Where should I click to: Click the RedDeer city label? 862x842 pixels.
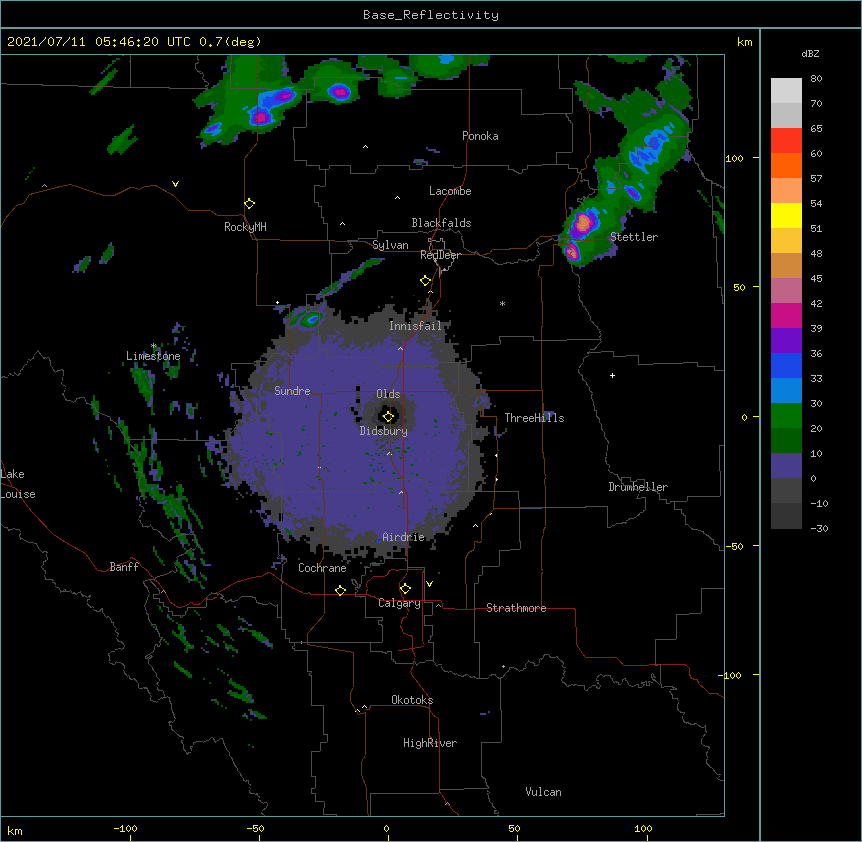pos(440,255)
